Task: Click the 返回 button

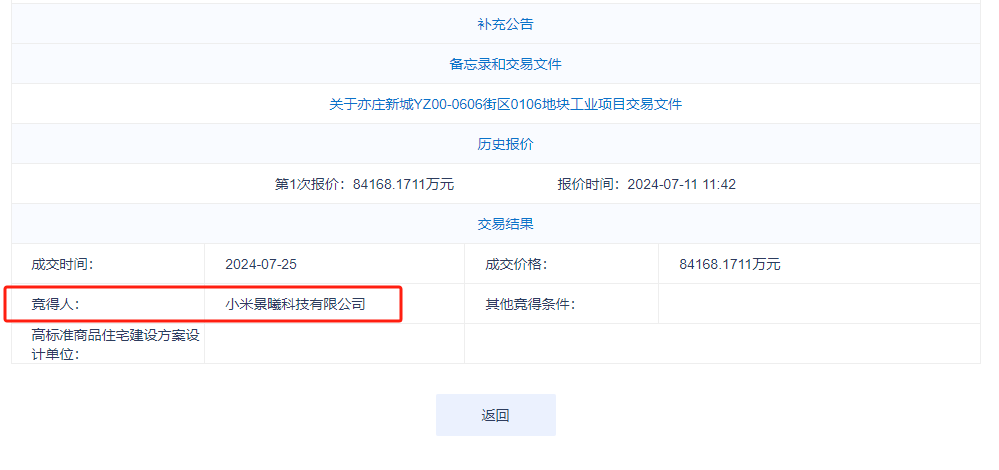Action: (x=495, y=415)
